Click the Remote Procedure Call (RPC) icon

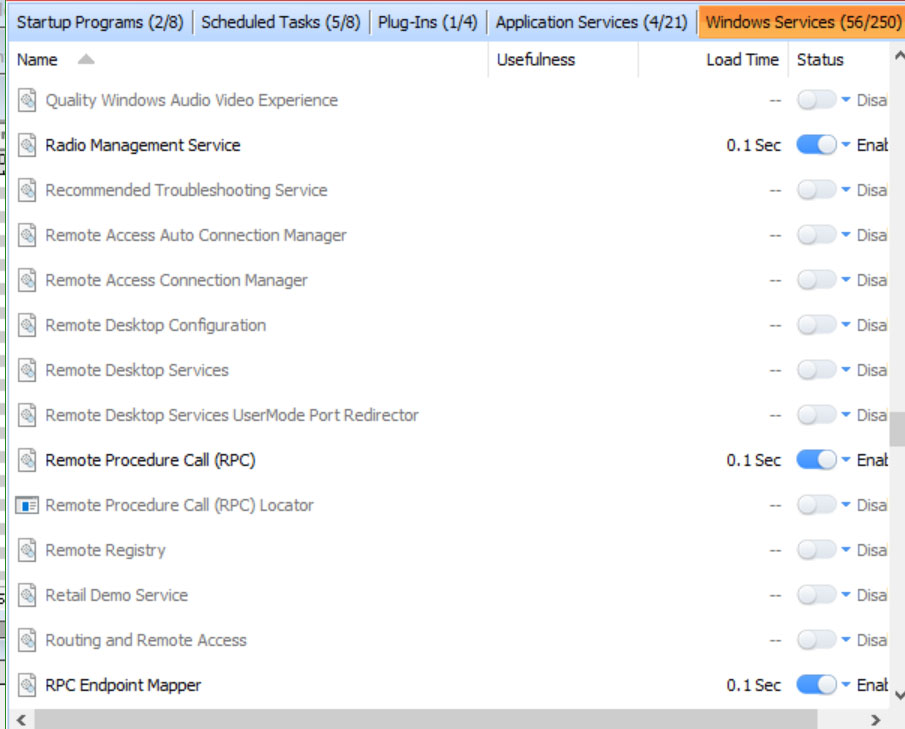(27, 460)
